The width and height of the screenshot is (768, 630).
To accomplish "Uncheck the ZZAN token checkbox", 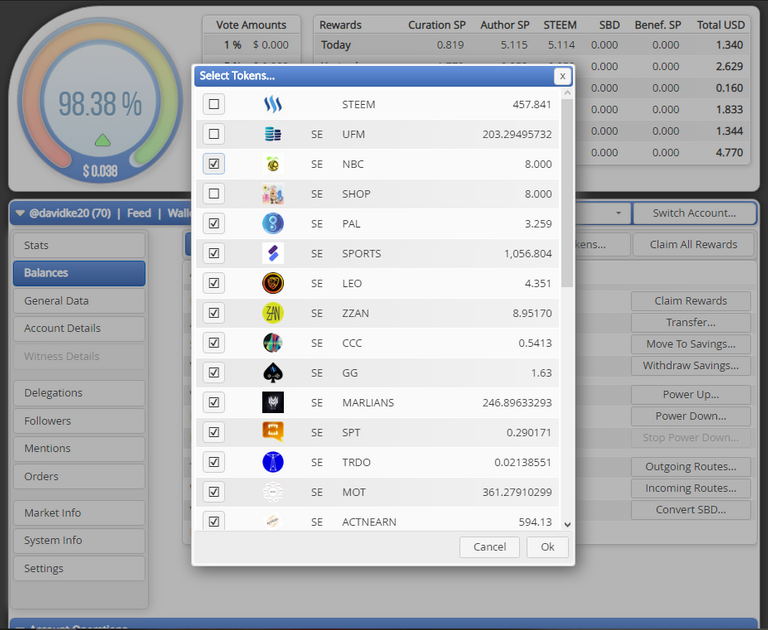I will click(214, 313).
